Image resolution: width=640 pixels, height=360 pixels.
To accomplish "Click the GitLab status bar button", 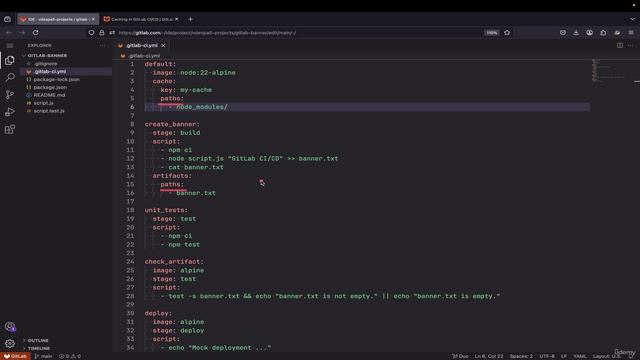I will pyautogui.click(x=16, y=356).
